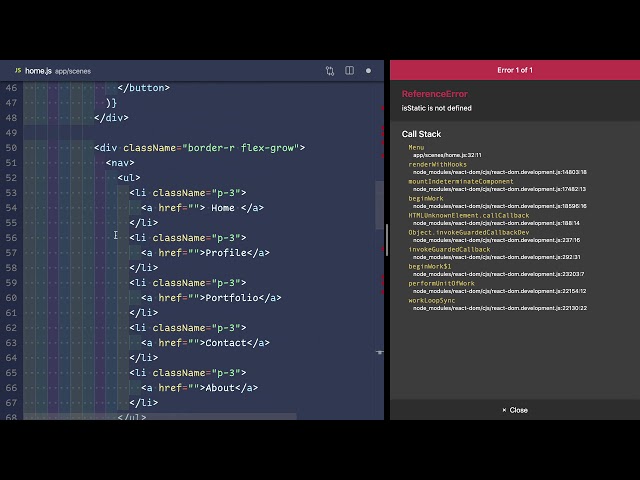Open the source control compare icon
Screen dimensions: 640x480
click(x=330, y=71)
